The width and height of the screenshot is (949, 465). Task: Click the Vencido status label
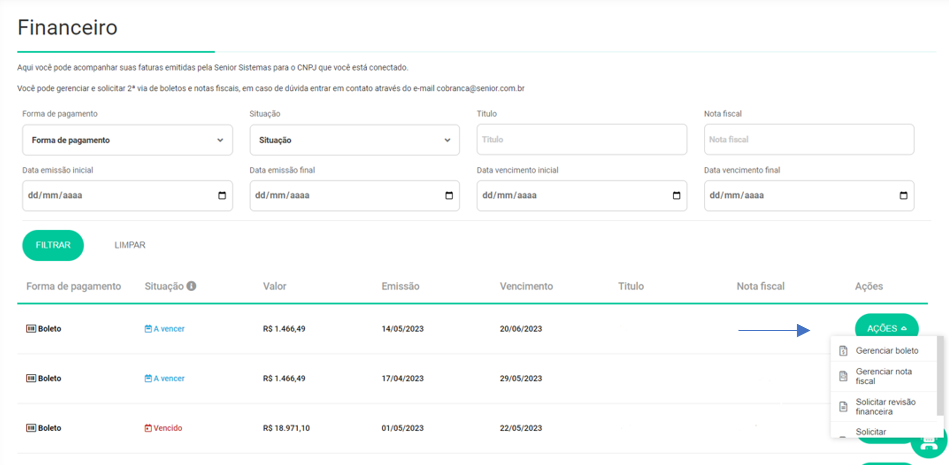163,428
